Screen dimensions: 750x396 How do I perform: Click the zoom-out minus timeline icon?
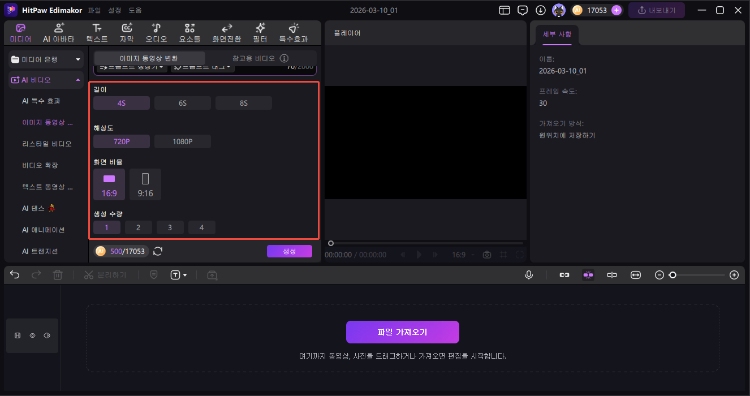click(x=659, y=275)
